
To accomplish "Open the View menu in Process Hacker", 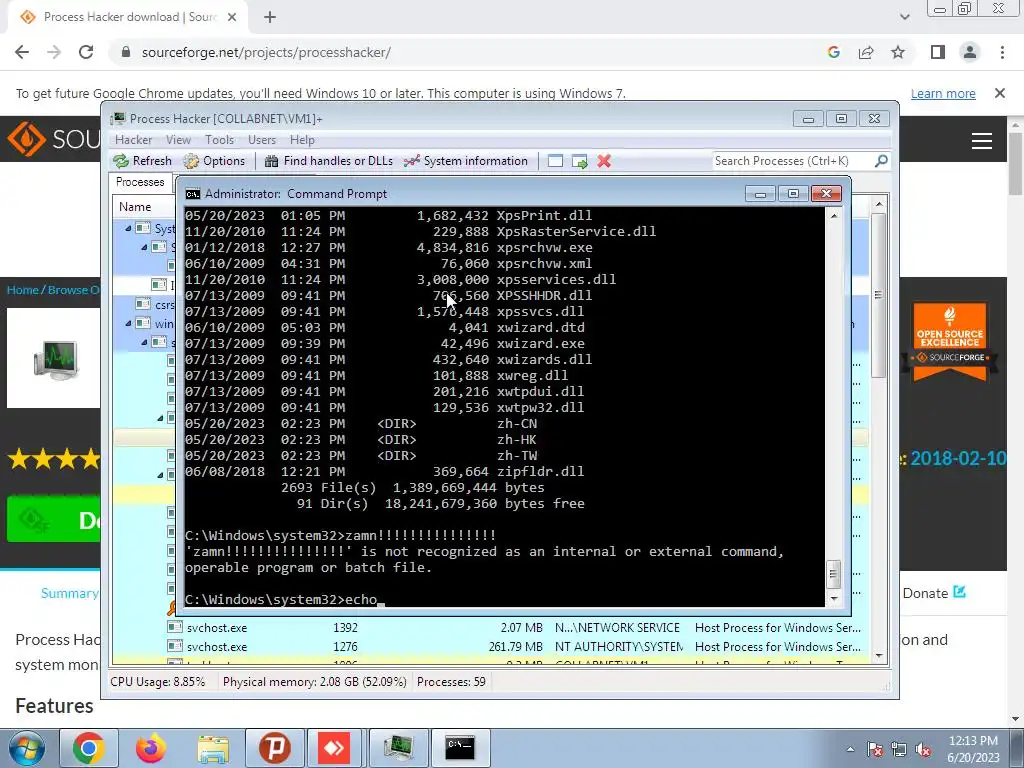I will (x=178, y=140).
